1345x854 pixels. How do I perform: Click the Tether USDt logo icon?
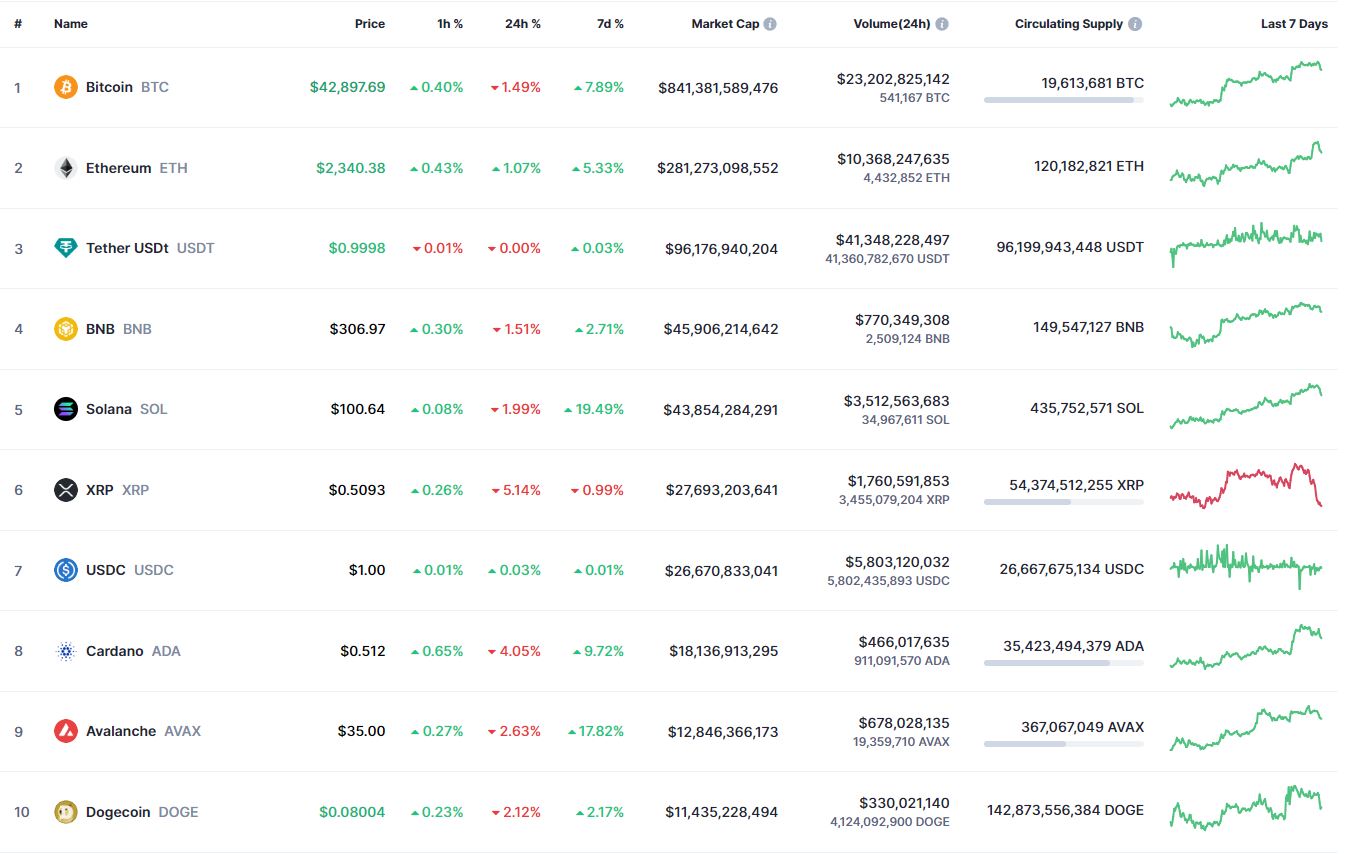point(65,248)
